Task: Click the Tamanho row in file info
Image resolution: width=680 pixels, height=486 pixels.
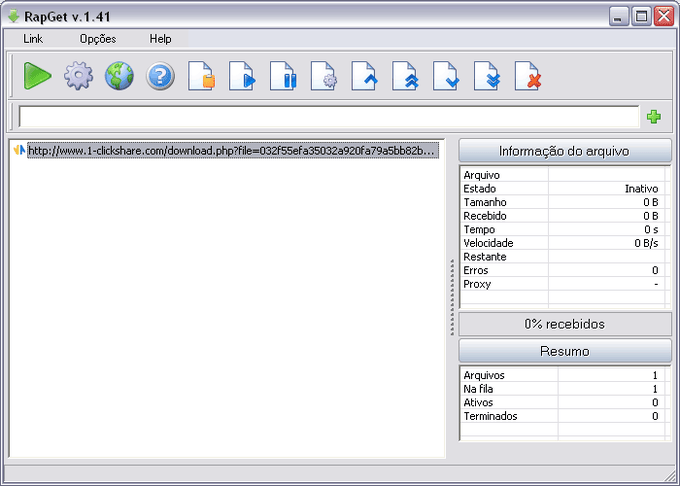Action: 562,202
